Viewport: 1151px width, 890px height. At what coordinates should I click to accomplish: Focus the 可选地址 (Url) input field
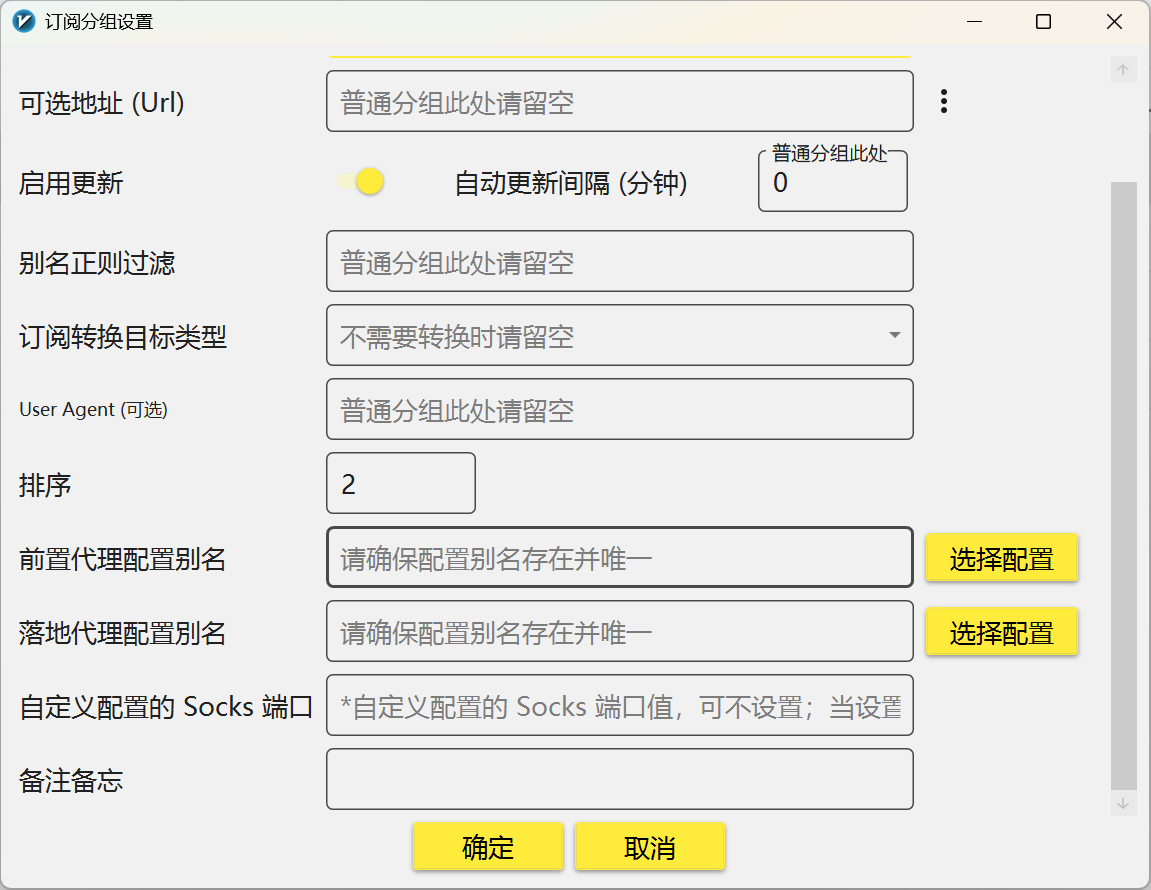pyautogui.click(x=620, y=101)
